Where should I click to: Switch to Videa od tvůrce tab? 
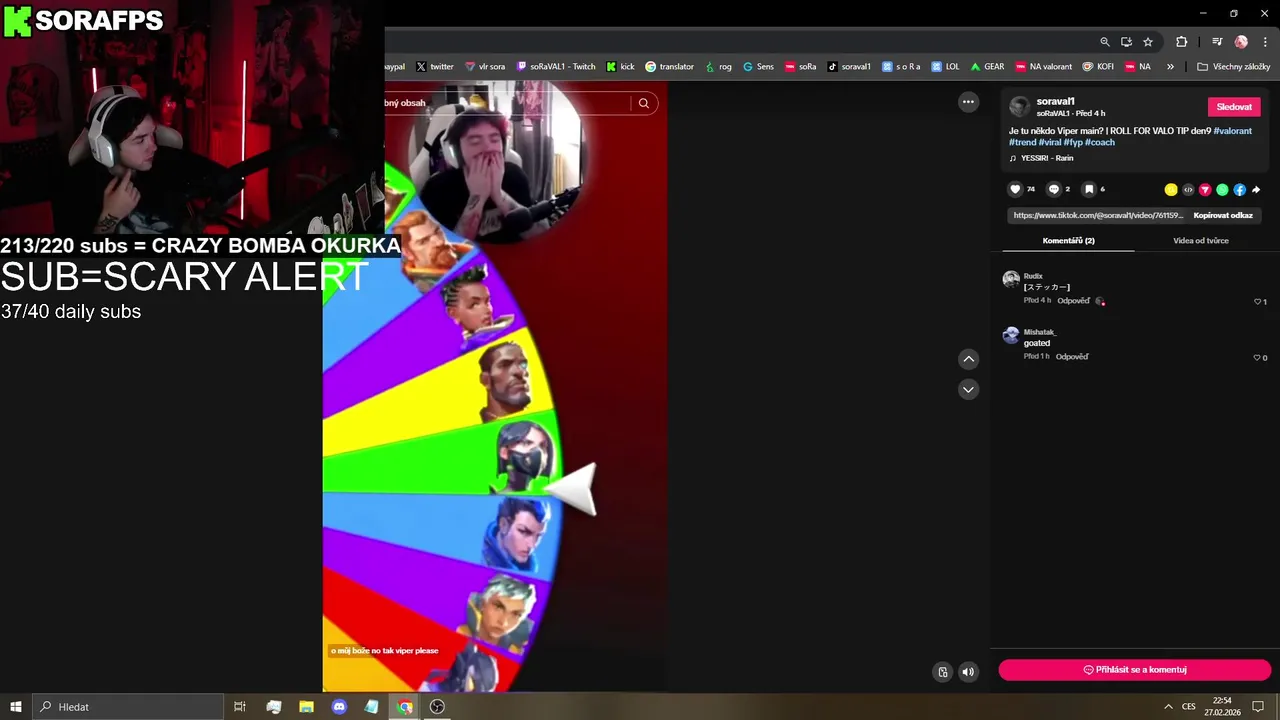tap(1200, 241)
